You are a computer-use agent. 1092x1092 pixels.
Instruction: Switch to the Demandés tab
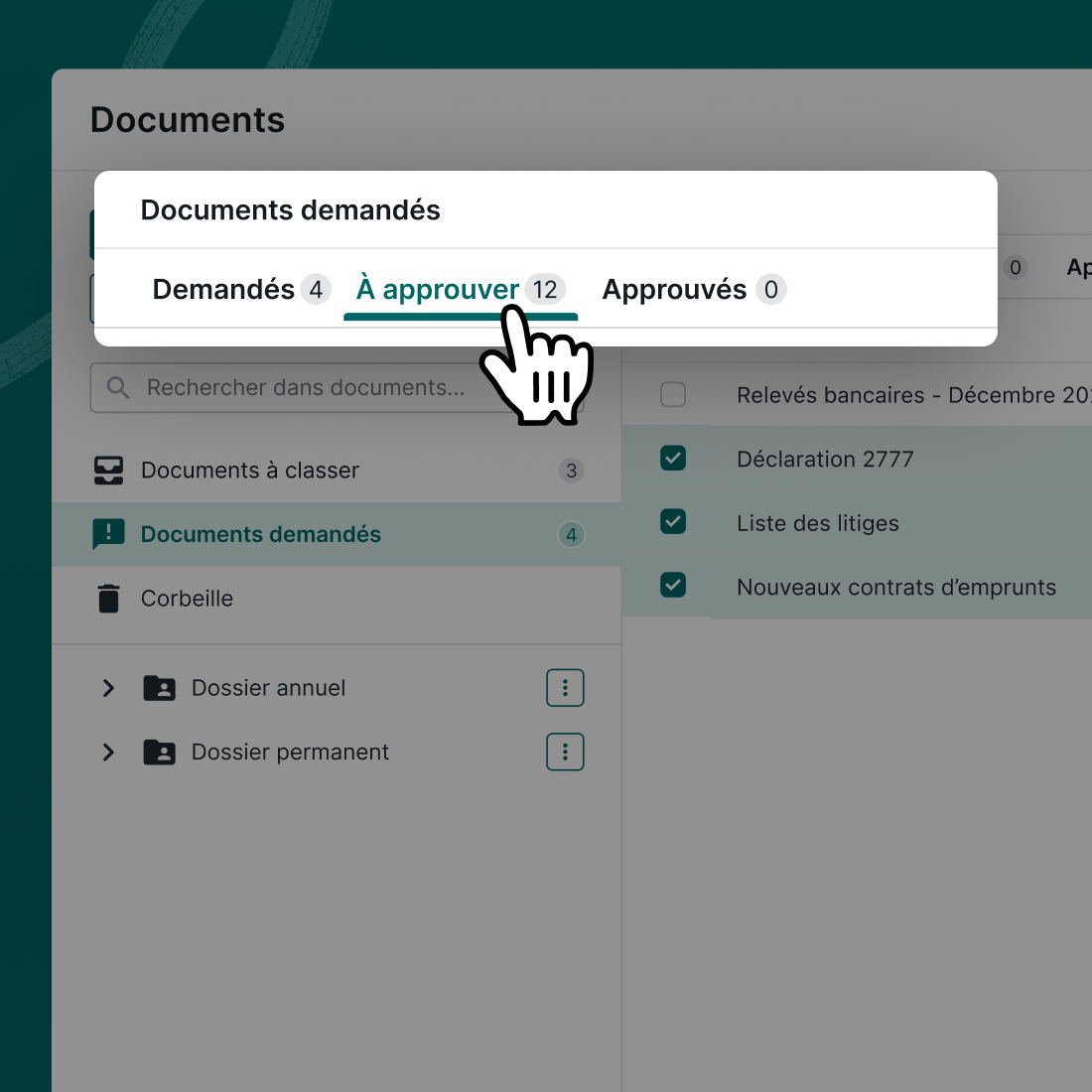[x=241, y=289]
